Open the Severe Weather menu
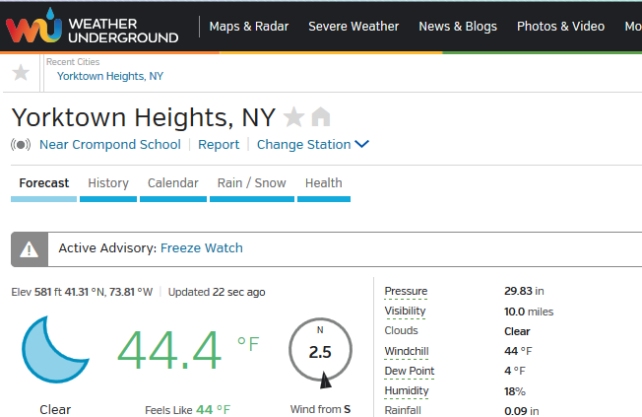The width and height of the screenshot is (642, 417). pyautogui.click(x=353, y=27)
